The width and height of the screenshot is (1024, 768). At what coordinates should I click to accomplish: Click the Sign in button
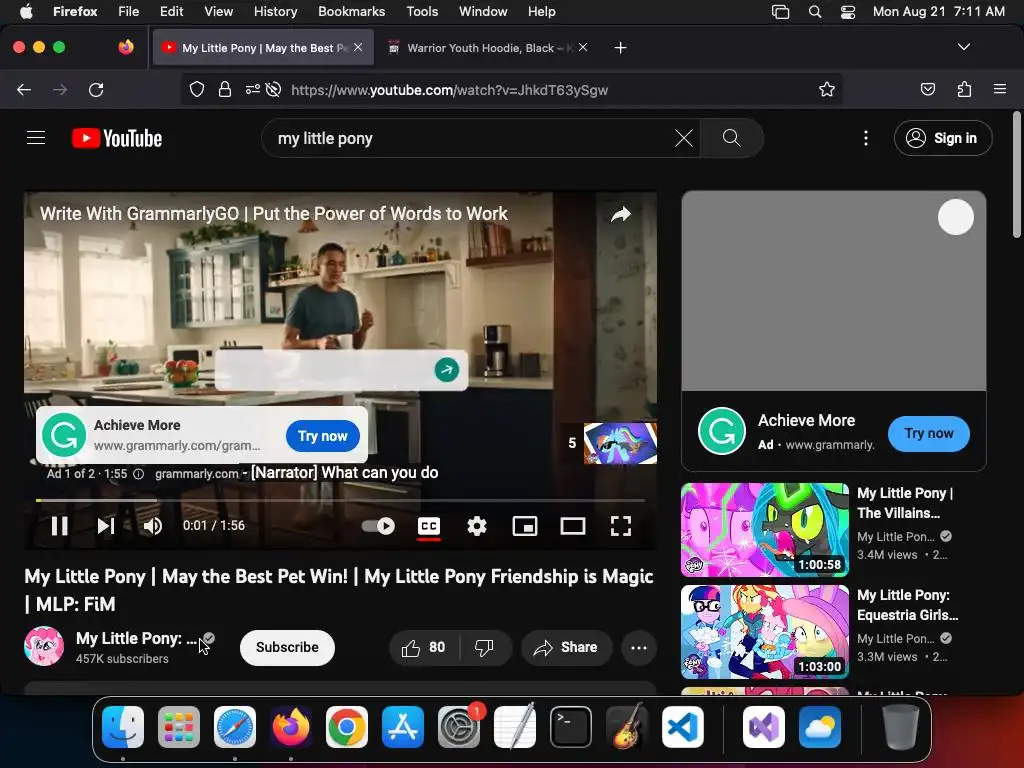[x=943, y=138]
